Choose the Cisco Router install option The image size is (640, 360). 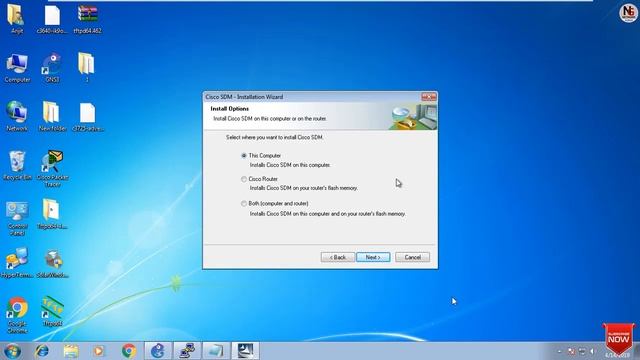coord(244,179)
